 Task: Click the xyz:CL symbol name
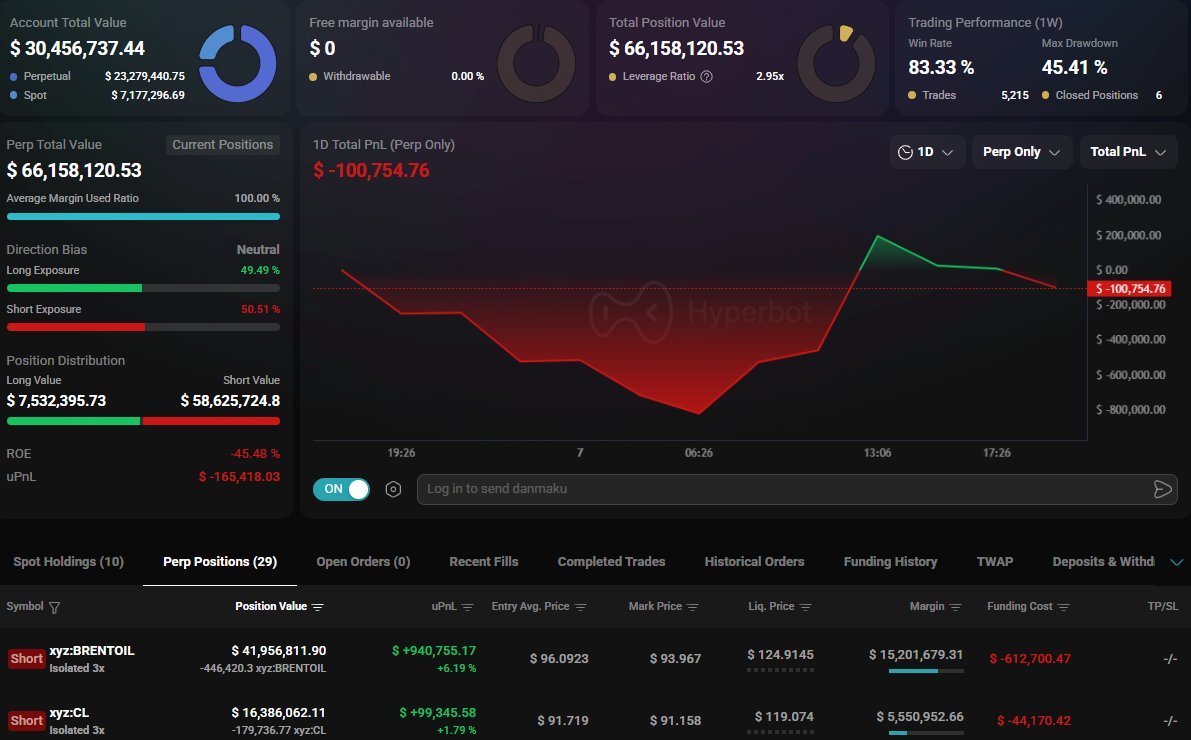69,713
